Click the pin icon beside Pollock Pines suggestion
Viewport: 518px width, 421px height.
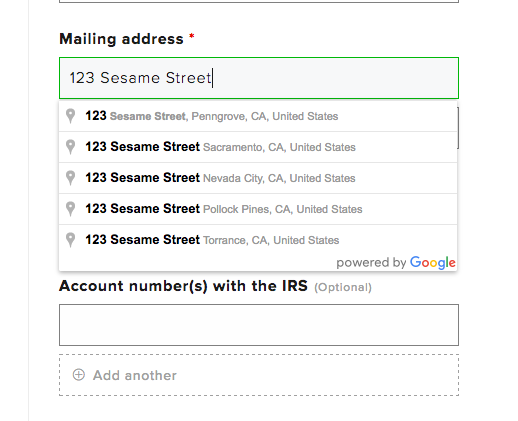click(70, 209)
